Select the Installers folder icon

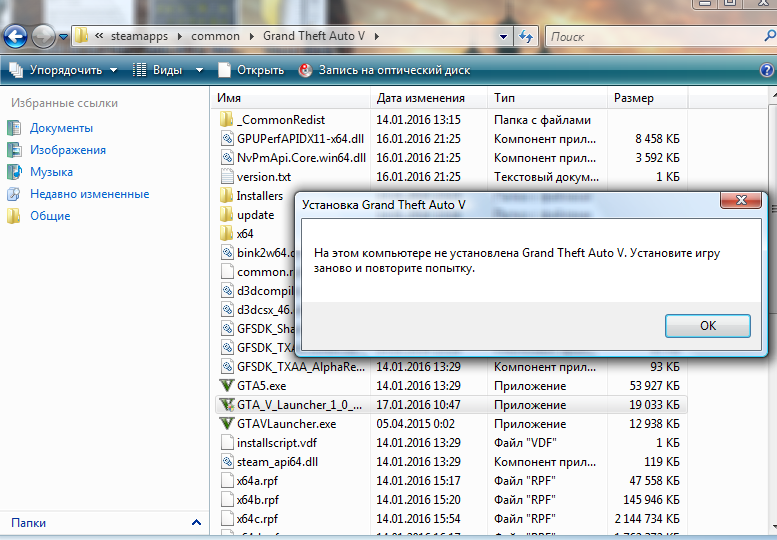point(226,195)
